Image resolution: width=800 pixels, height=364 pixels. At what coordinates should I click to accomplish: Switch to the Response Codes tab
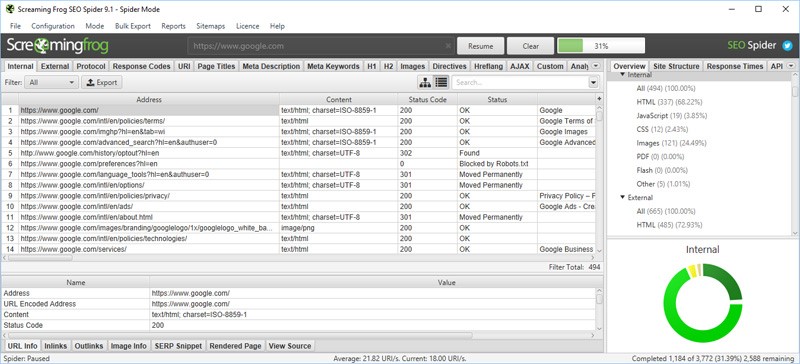click(142, 66)
